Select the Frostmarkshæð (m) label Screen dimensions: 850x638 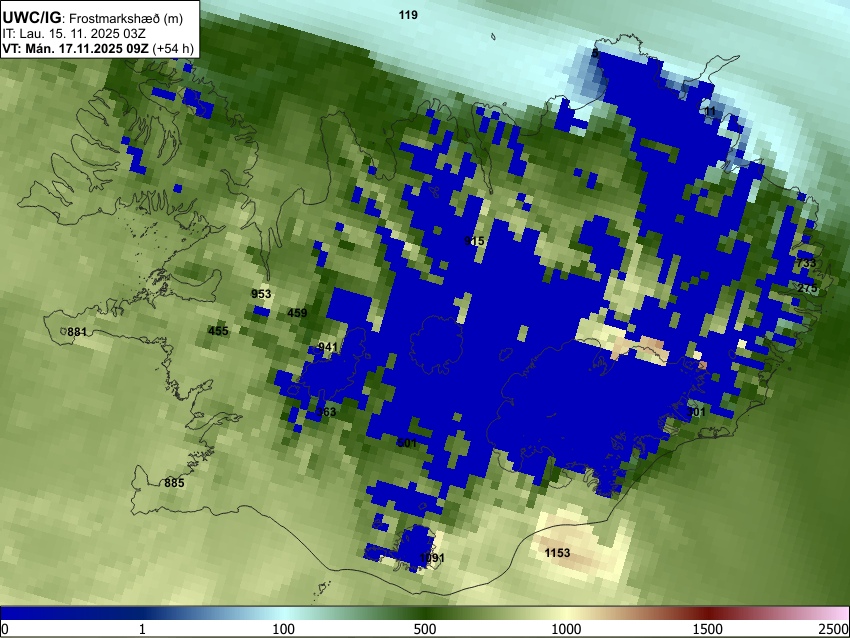[126, 18]
